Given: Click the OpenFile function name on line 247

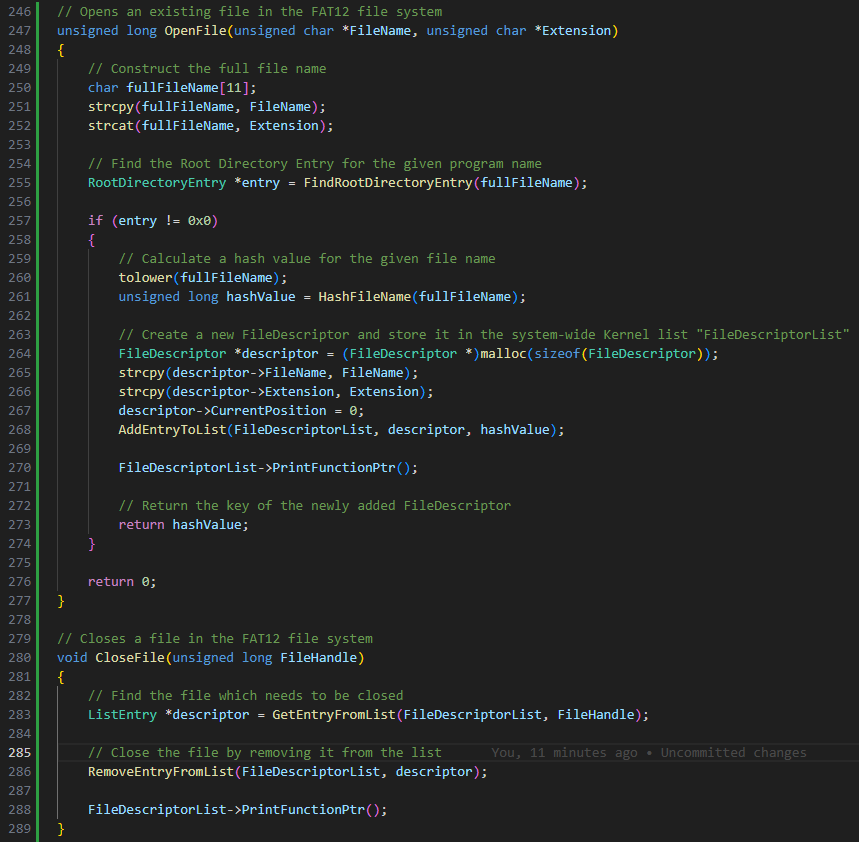Looking at the screenshot, I should [196, 31].
